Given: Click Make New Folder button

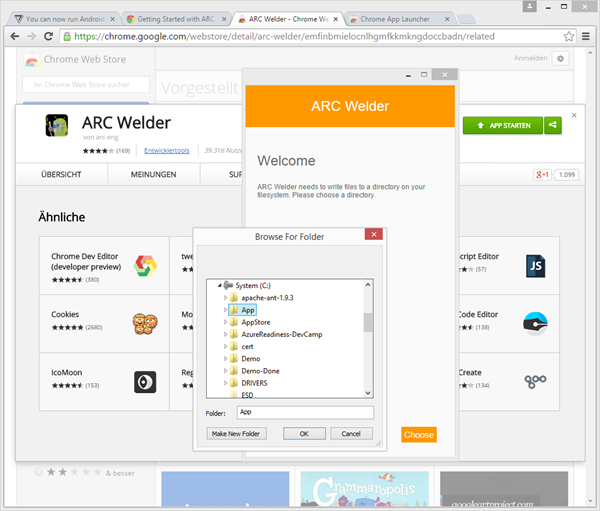Looking at the screenshot, I should click(236, 433).
